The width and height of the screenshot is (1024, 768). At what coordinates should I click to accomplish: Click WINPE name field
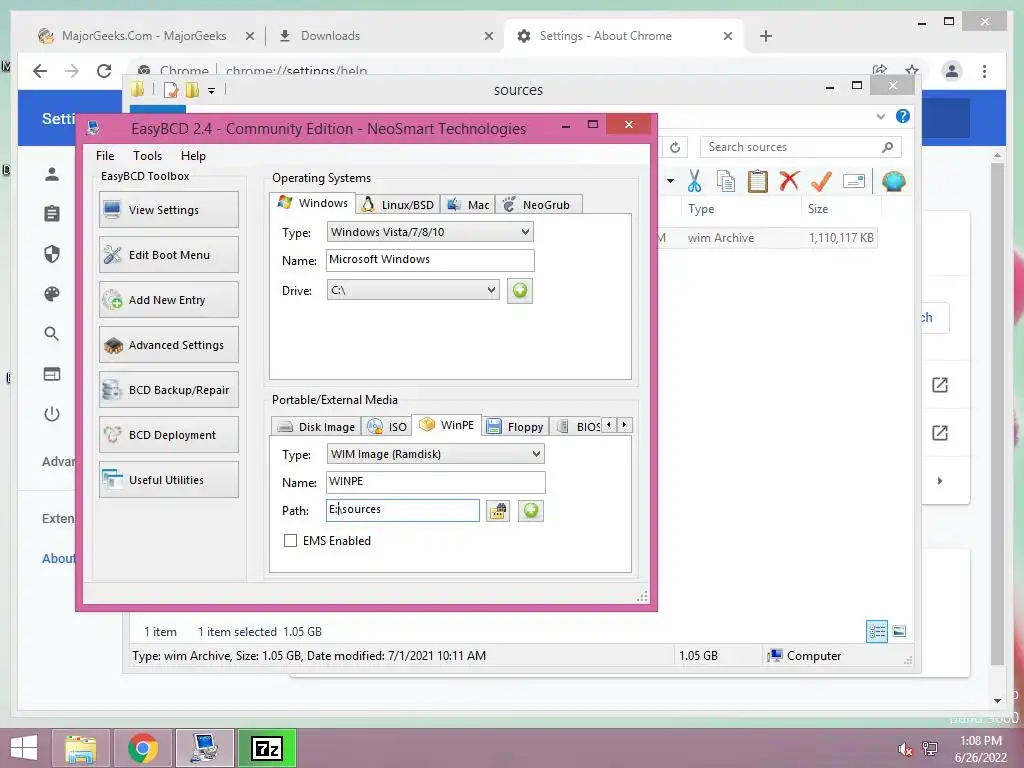pos(436,482)
